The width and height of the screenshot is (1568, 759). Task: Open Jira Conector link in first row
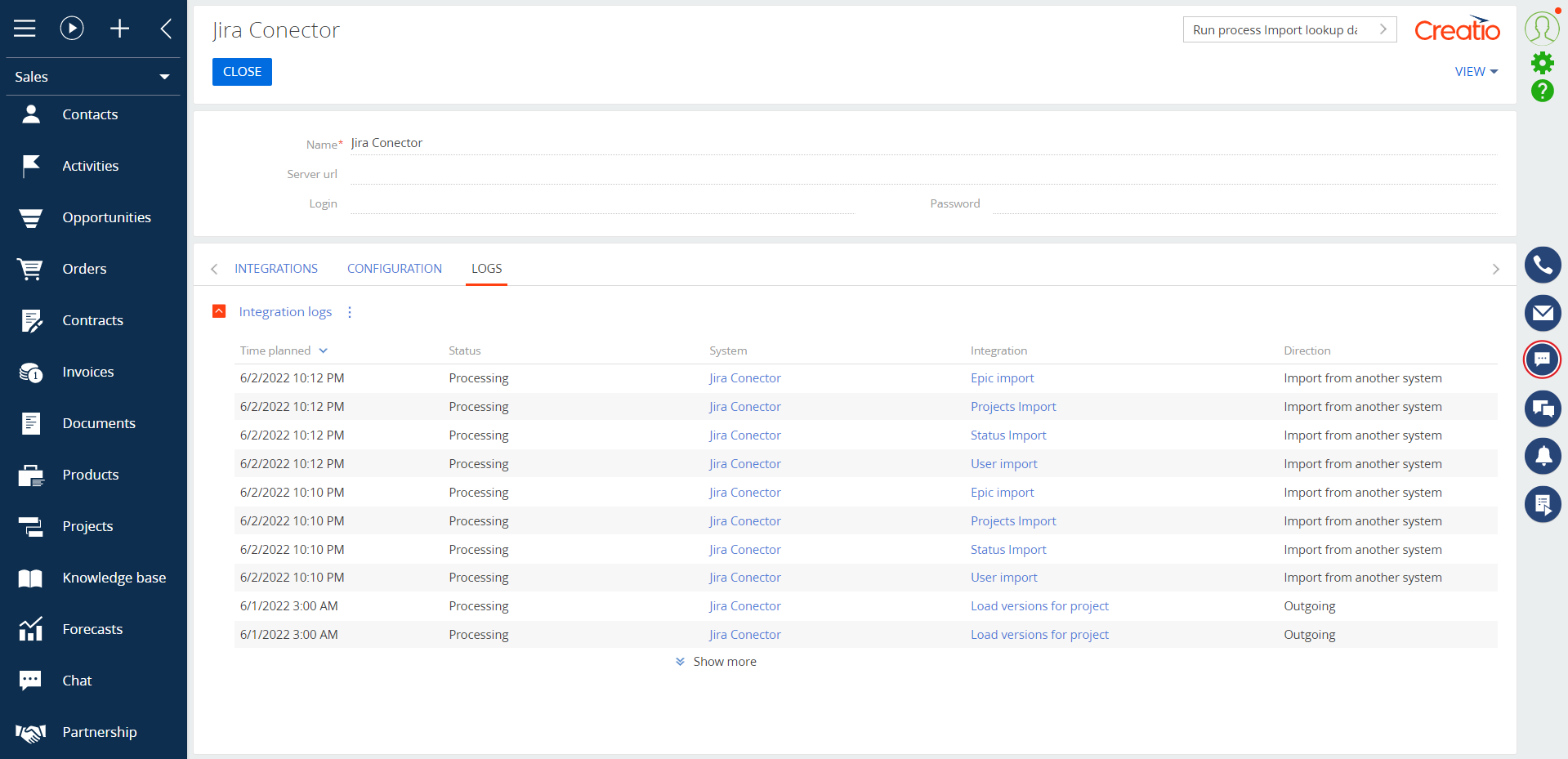[745, 378]
